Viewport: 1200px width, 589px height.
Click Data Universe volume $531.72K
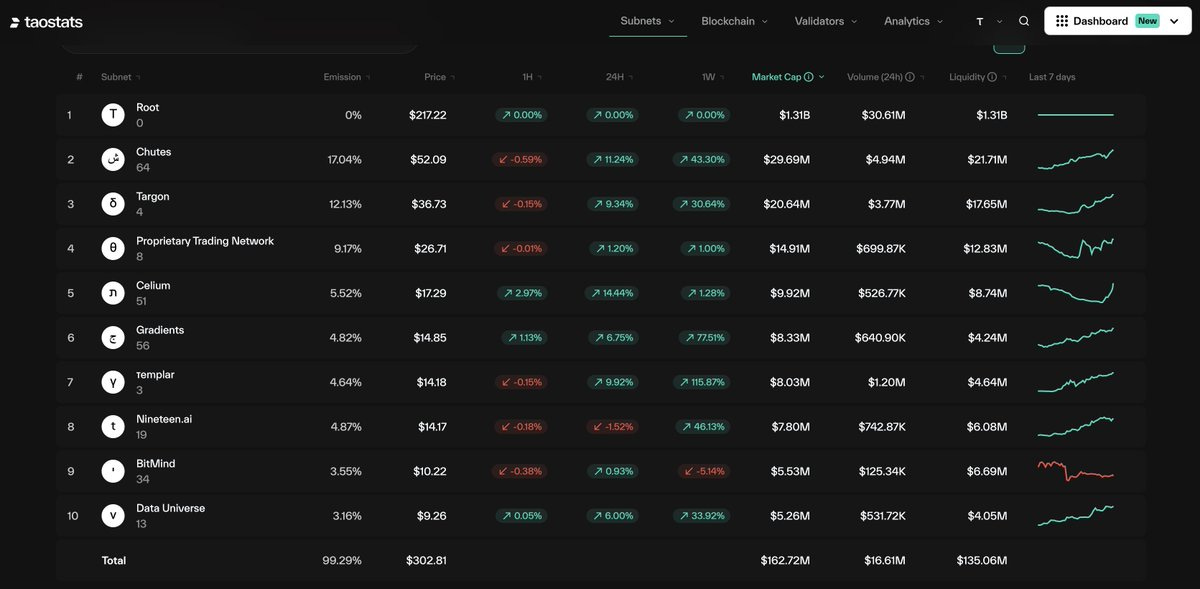882,515
